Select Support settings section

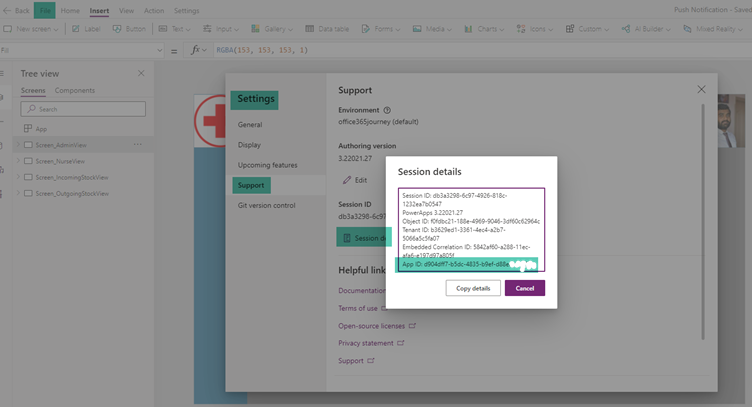point(251,185)
